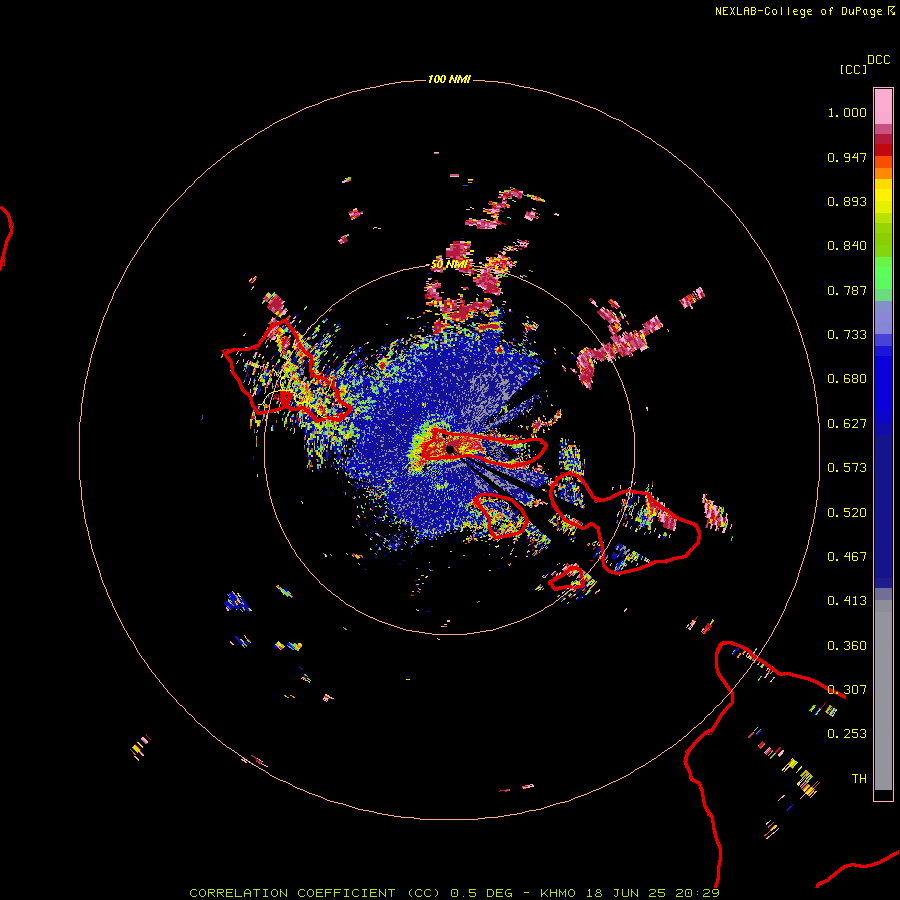Viewport: 900px width, 900px height.
Task: Click the 0.787 scale value
Action: click(847, 290)
